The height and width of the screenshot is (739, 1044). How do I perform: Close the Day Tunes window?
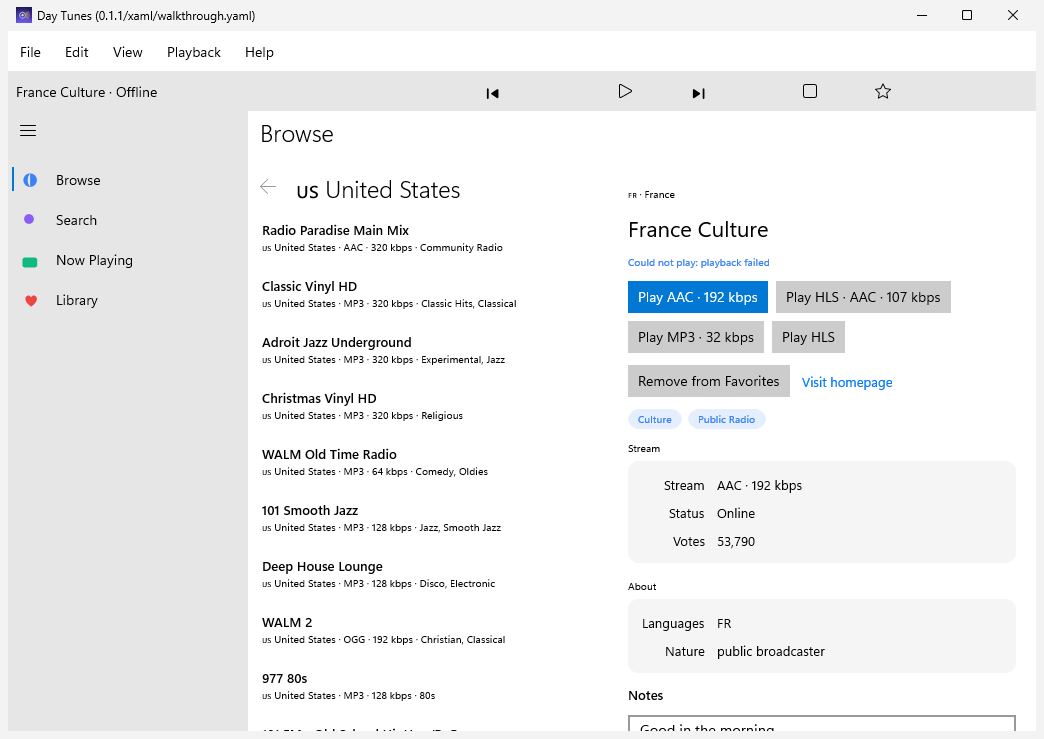[x=1013, y=15]
